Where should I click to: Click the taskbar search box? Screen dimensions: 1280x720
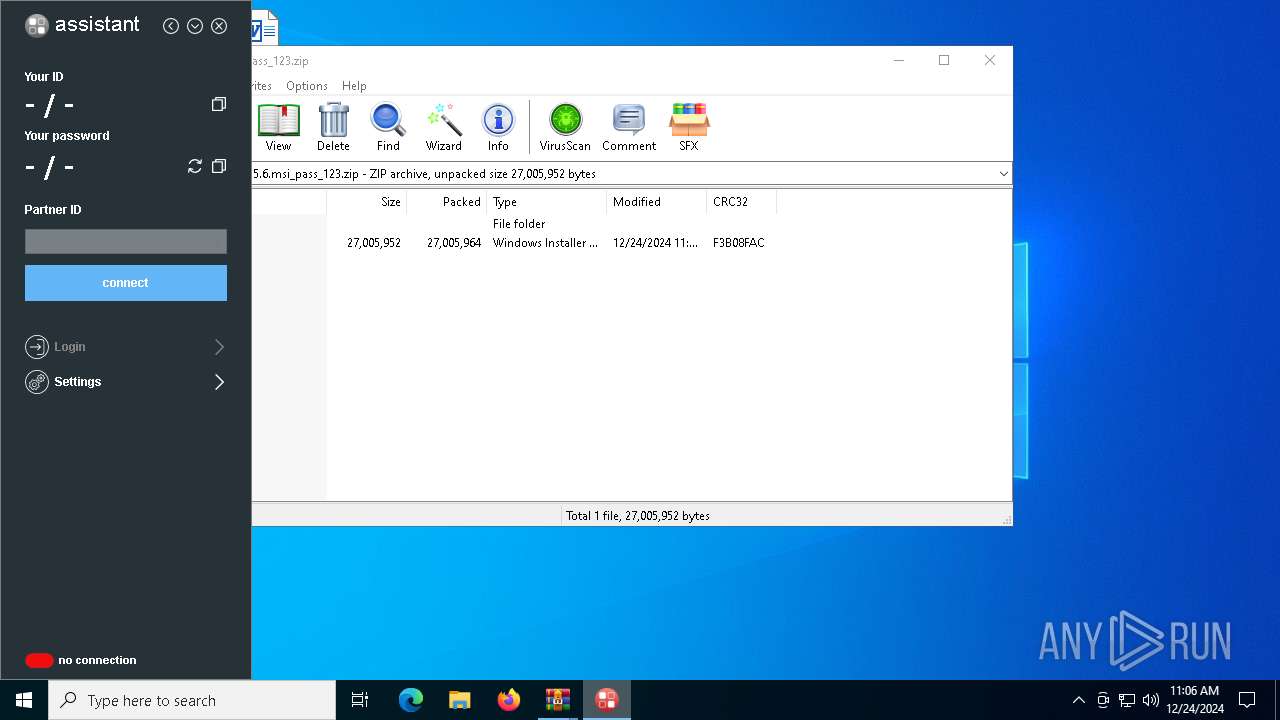coord(192,700)
